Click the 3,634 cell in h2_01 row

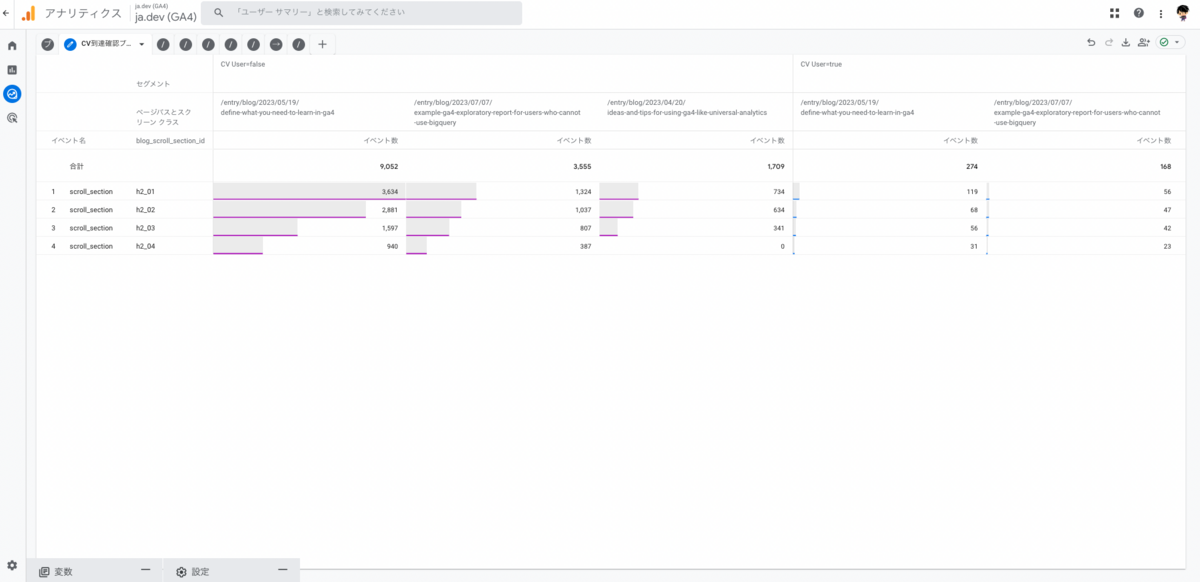pos(390,191)
